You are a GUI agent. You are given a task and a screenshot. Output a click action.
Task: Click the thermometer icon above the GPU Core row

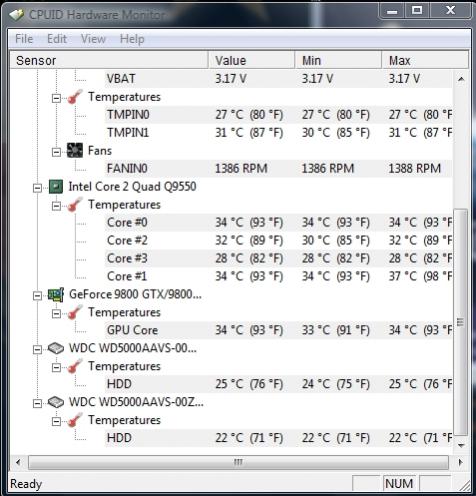75,312
